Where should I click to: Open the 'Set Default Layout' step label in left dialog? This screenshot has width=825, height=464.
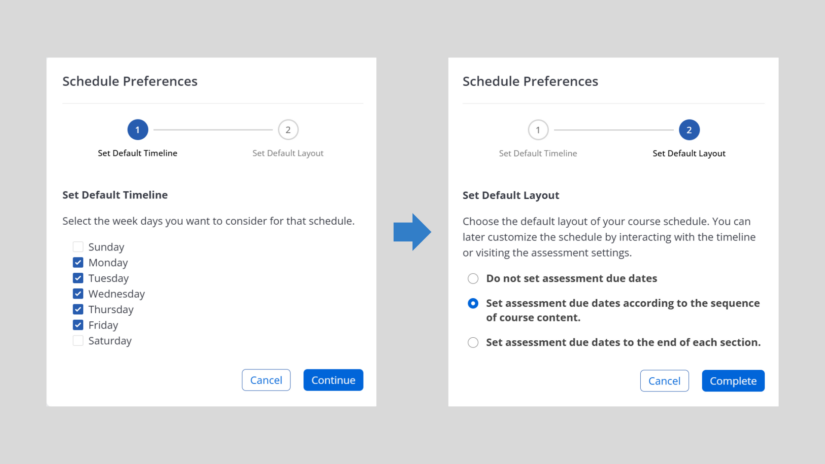pyautogui.click(x=288, y=153)
